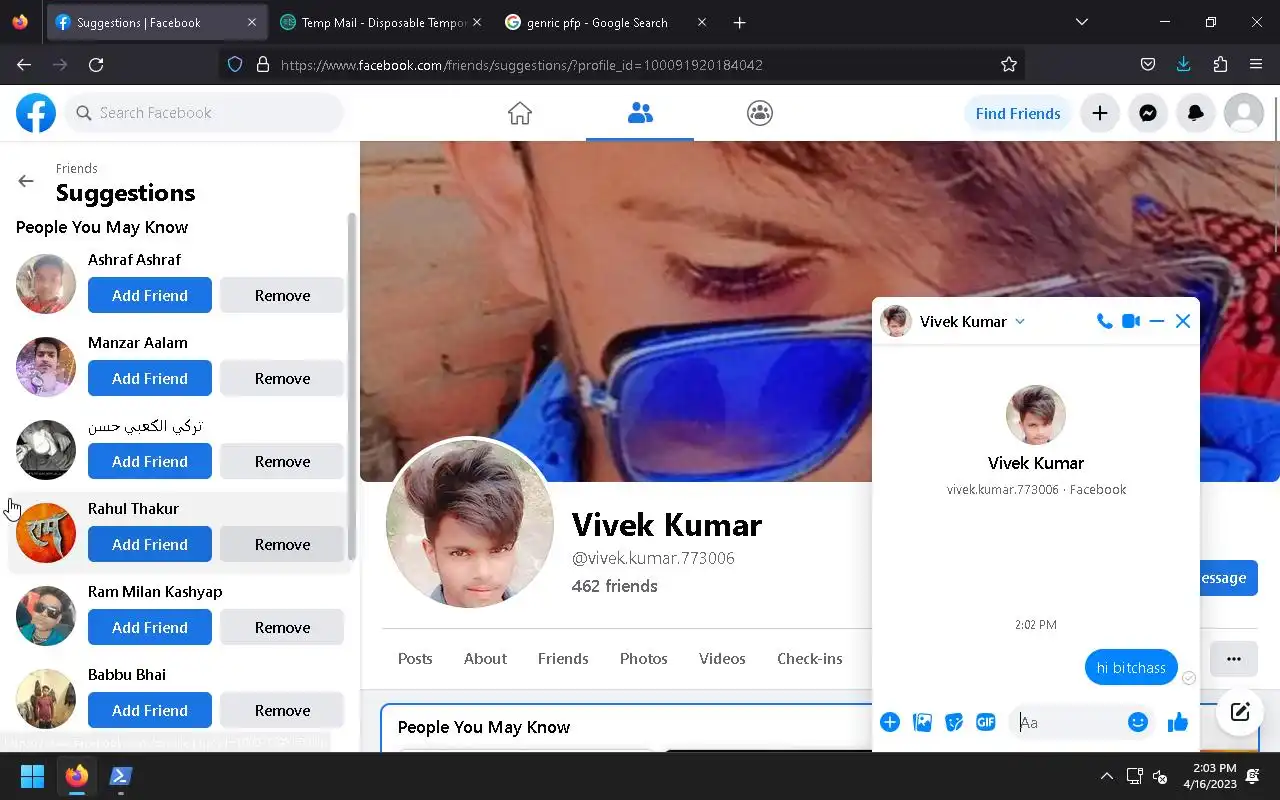Open Rahul Thakur's profile picture
This screenshot has height=800, width=1280.
(x=46, y=532)
